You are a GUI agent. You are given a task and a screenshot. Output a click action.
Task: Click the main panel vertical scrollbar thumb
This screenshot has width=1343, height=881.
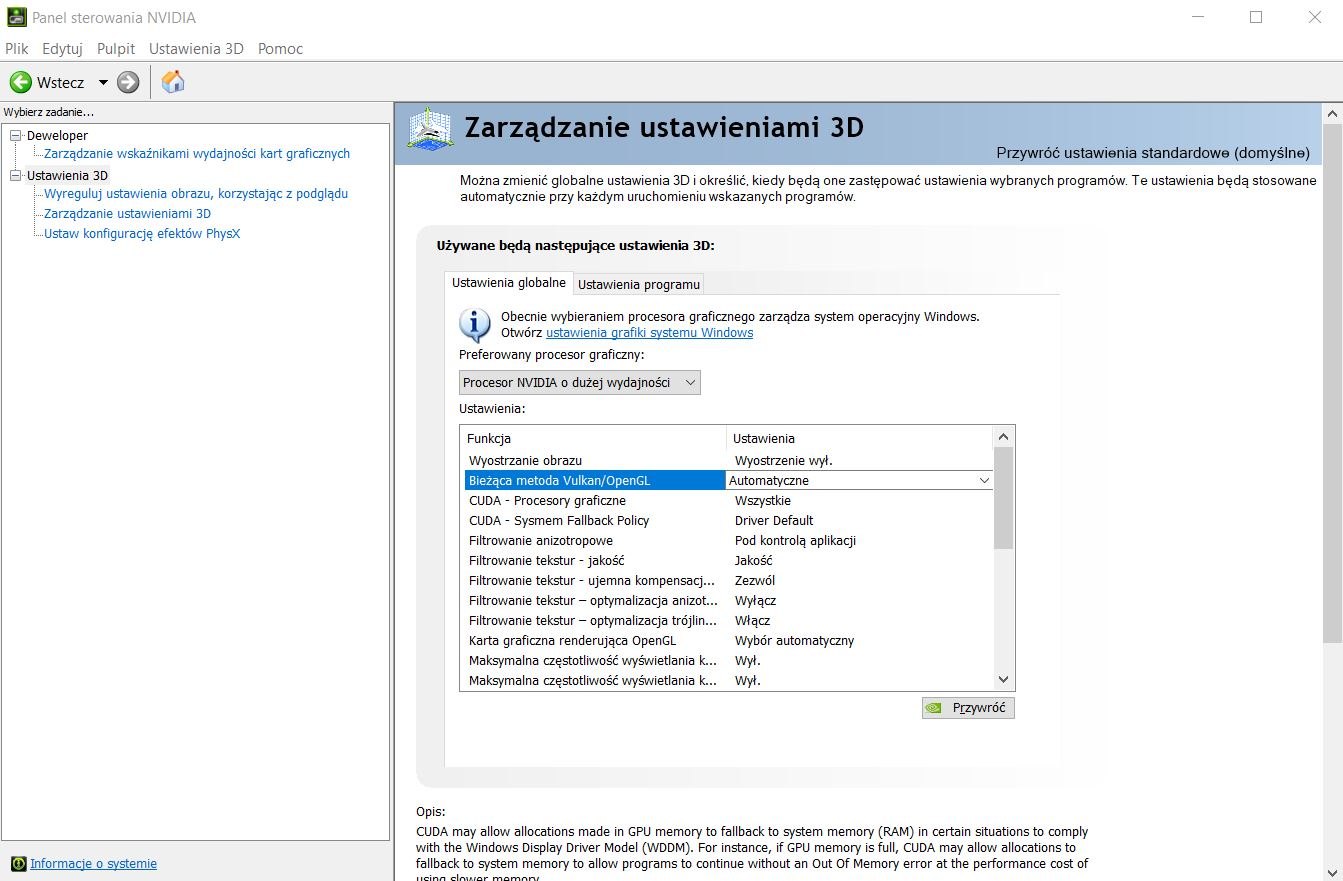[1332, 382]
